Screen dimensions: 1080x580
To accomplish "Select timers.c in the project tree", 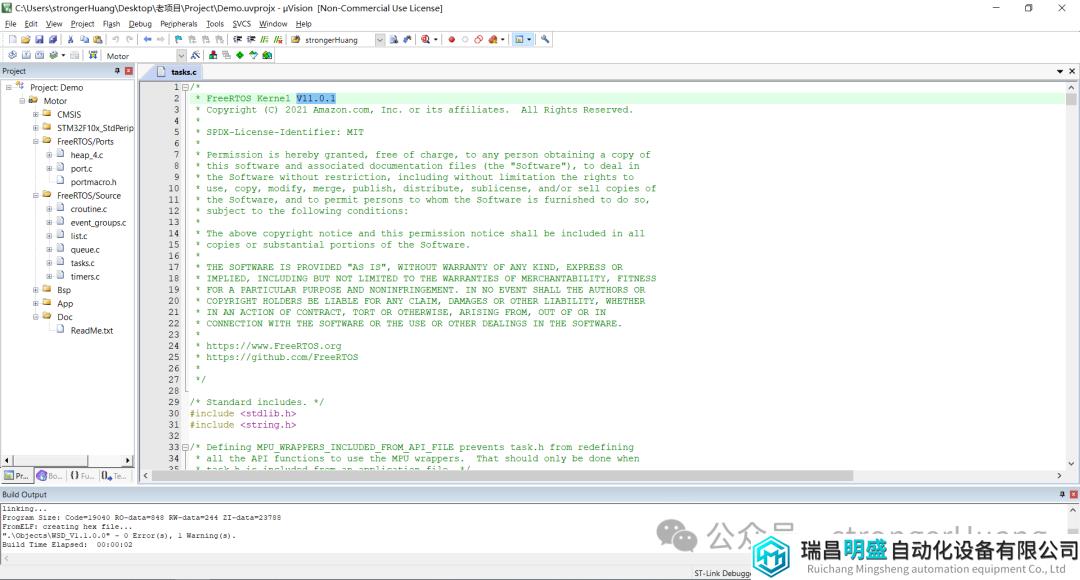I will pos(85,277).
